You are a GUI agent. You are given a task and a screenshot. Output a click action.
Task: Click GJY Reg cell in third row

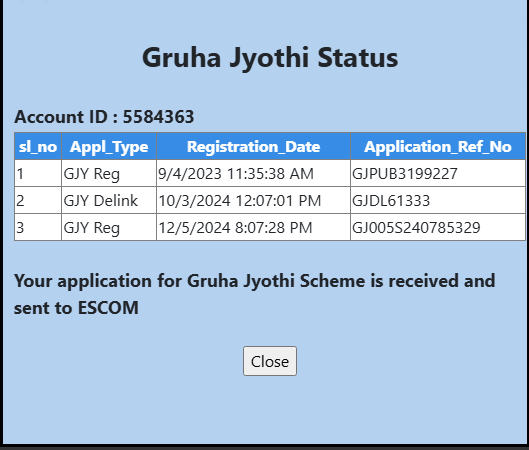coord(109,227)
